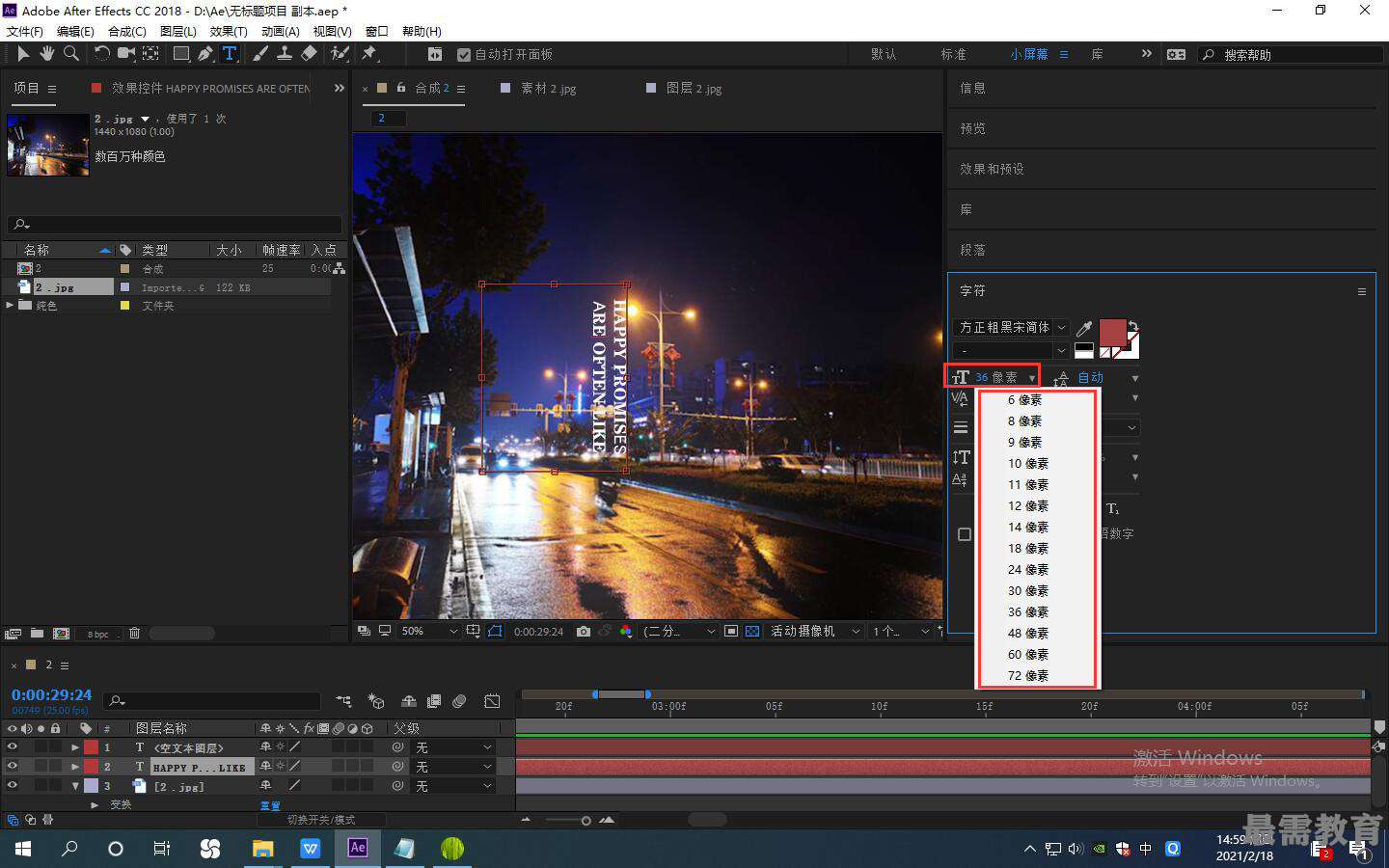Select the Eraser tool
The height and width of the screenshot is (868, 1389).
click(x=310, y=54)
